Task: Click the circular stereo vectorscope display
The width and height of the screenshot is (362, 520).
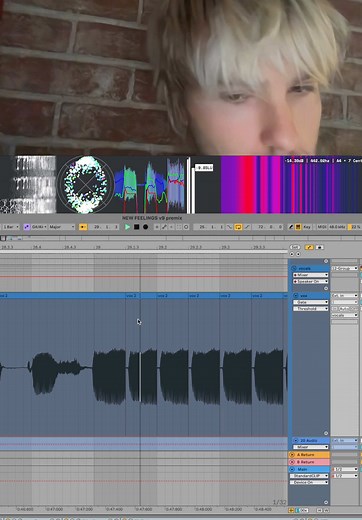Action: (86, 184)
